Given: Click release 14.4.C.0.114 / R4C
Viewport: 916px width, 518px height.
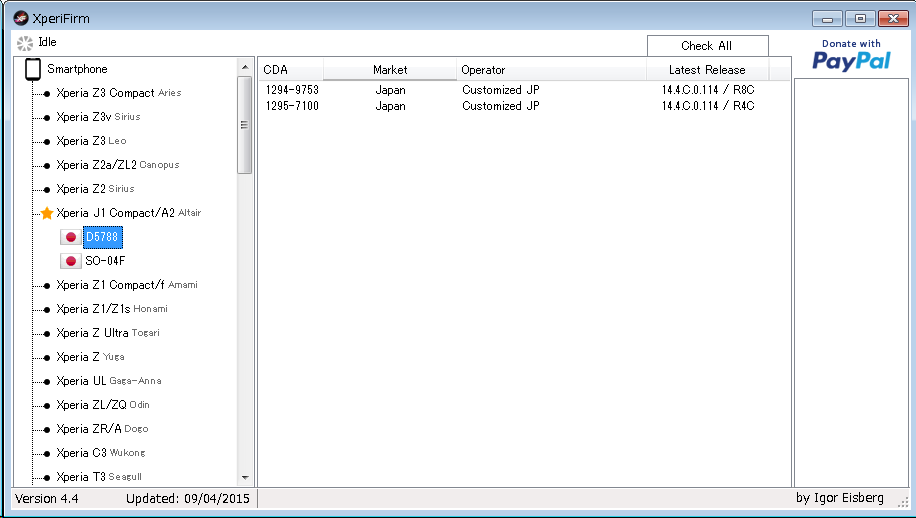Looking at the screenshot, I should tap(708, 106).
